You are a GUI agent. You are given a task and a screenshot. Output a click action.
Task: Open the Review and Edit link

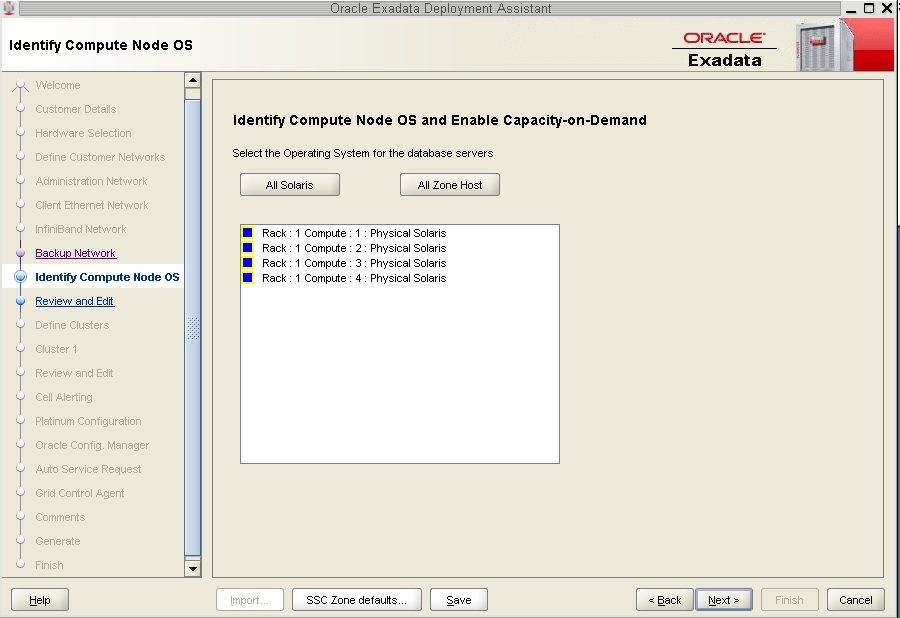pos(74,301)
